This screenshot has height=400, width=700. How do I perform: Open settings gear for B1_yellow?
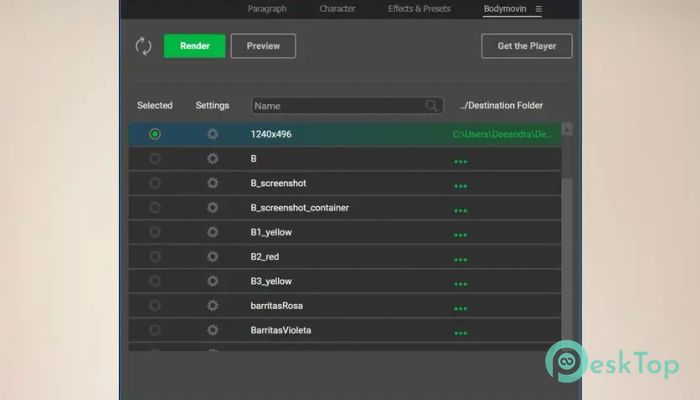click(212, 232)
